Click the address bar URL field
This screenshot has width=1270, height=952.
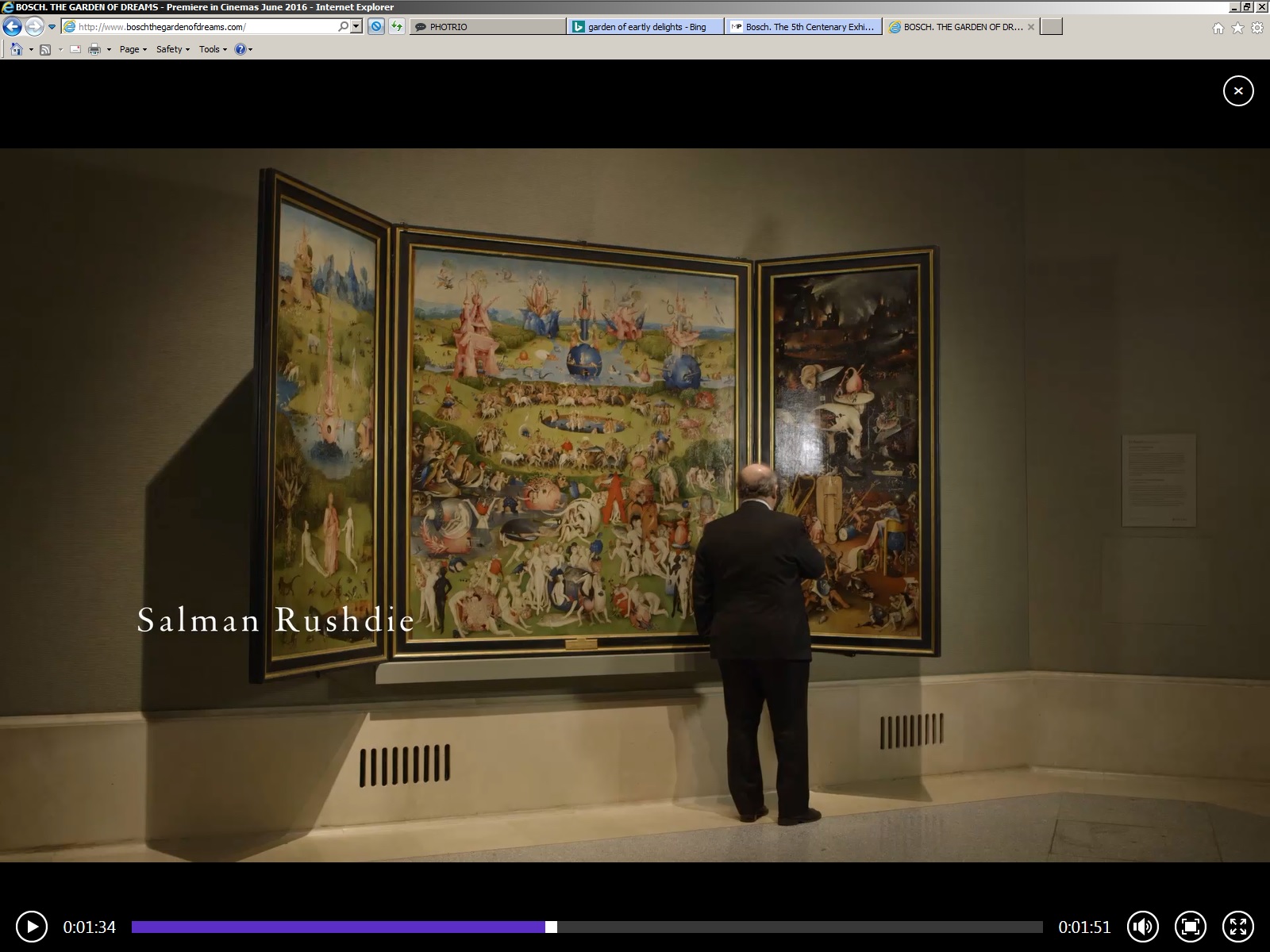(206, 27)
